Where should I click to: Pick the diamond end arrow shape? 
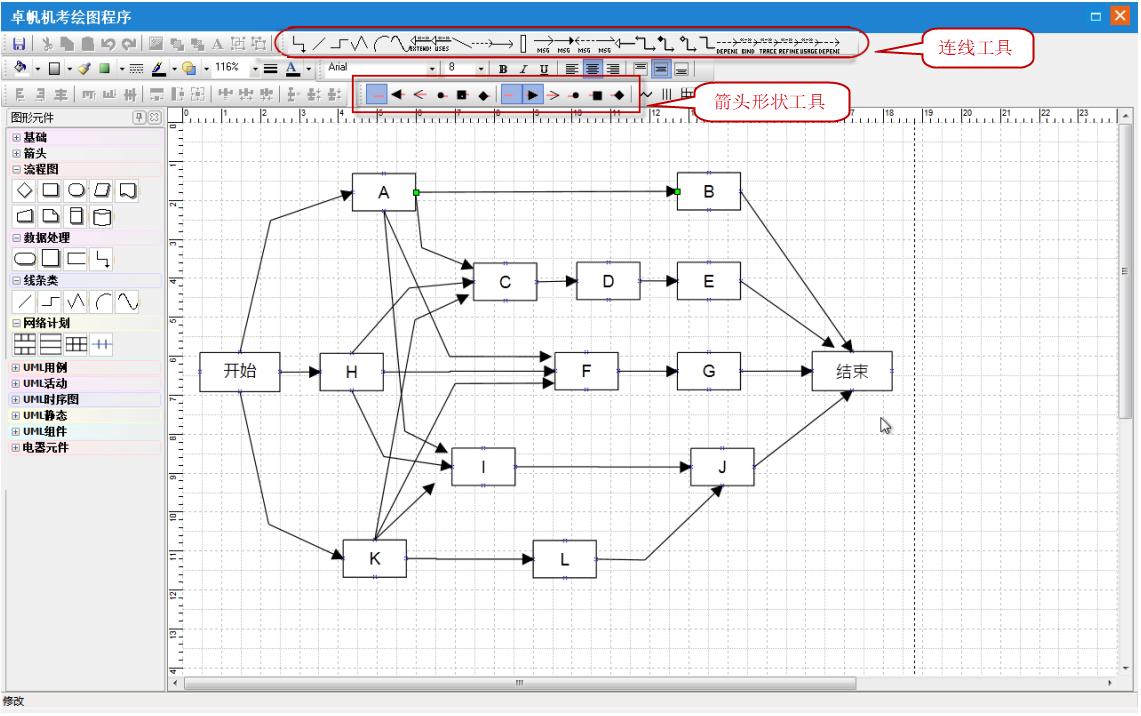pos(619,95)
